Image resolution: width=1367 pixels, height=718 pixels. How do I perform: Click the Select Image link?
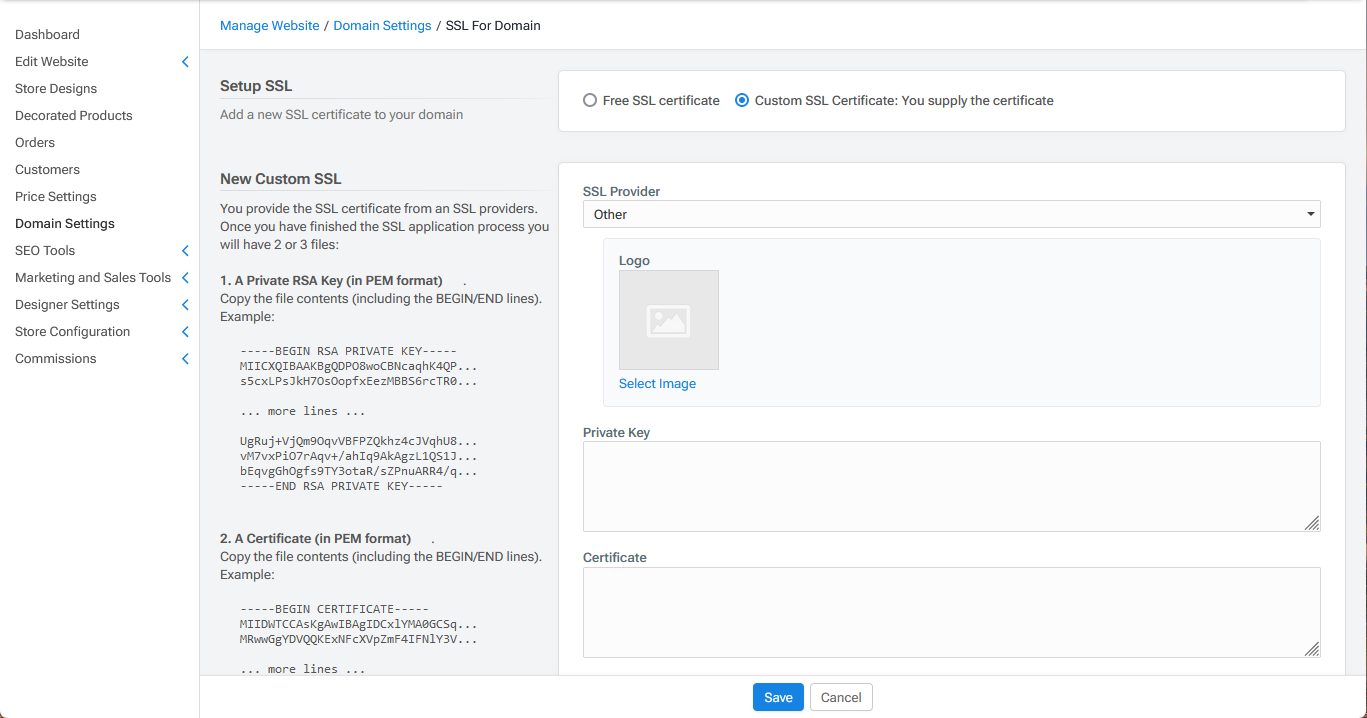[657, 383]
